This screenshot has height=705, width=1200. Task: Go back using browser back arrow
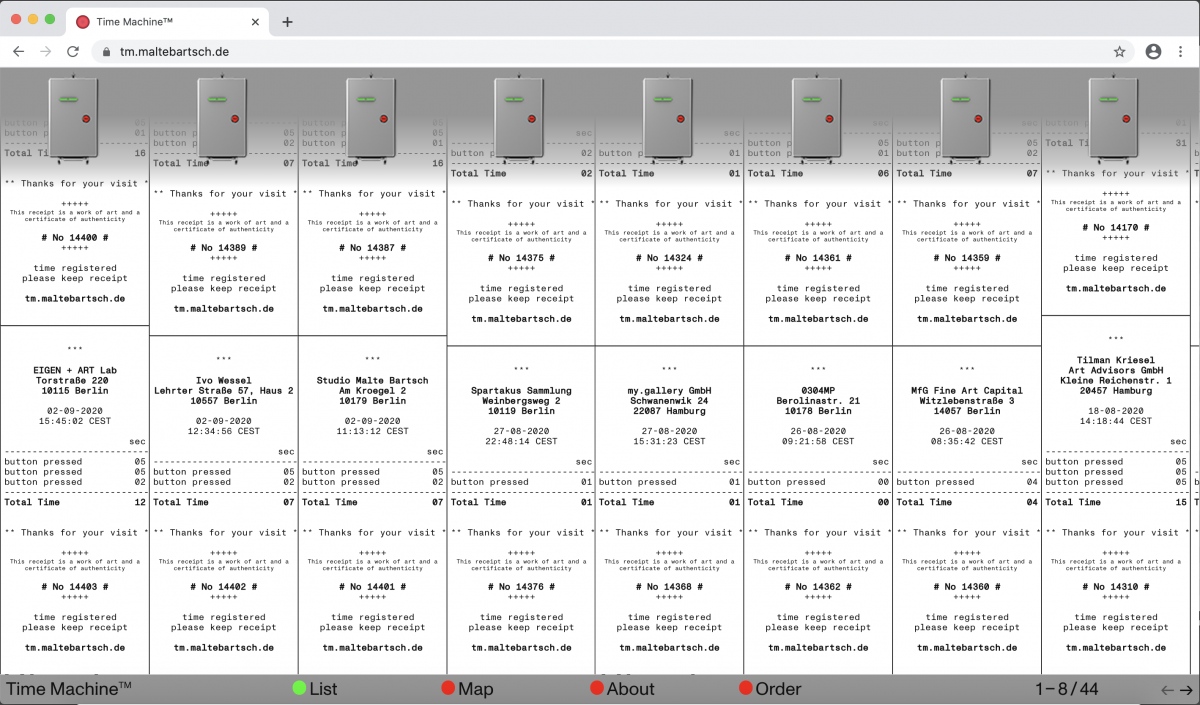[18, 51]
